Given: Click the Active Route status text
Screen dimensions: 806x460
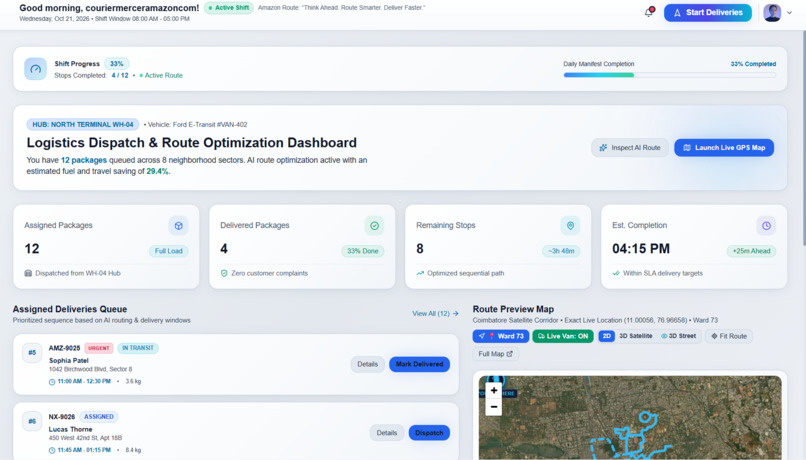Looking at the screenshot, I should tap(161, 76).
